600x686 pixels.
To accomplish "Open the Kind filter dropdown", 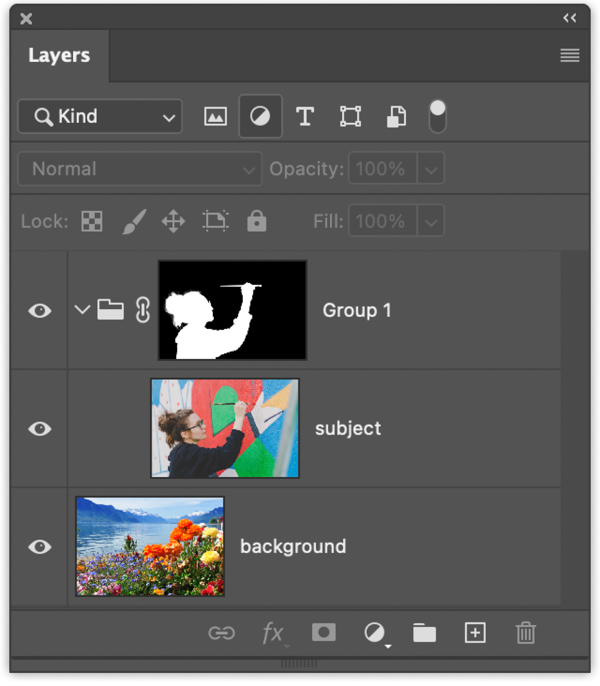I will [100, 117].
